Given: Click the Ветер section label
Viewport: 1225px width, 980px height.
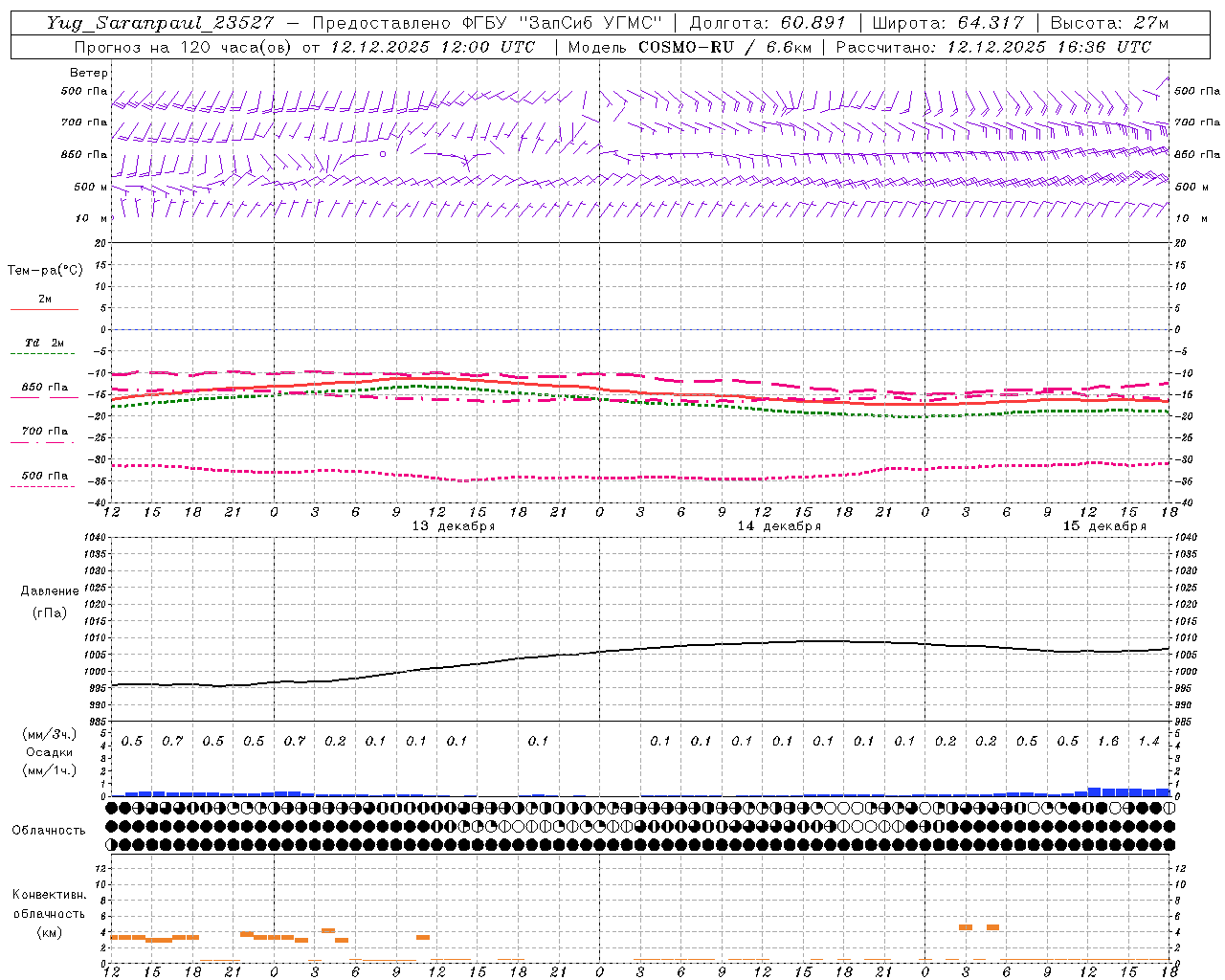Looking at the screenshot, I should click(x=89, y=73).
